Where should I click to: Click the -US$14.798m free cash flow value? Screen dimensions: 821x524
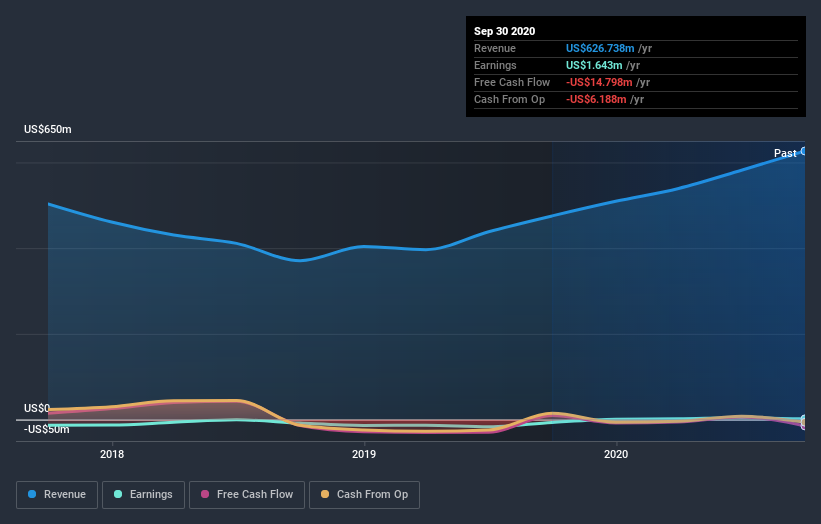(x=600, y=82)
